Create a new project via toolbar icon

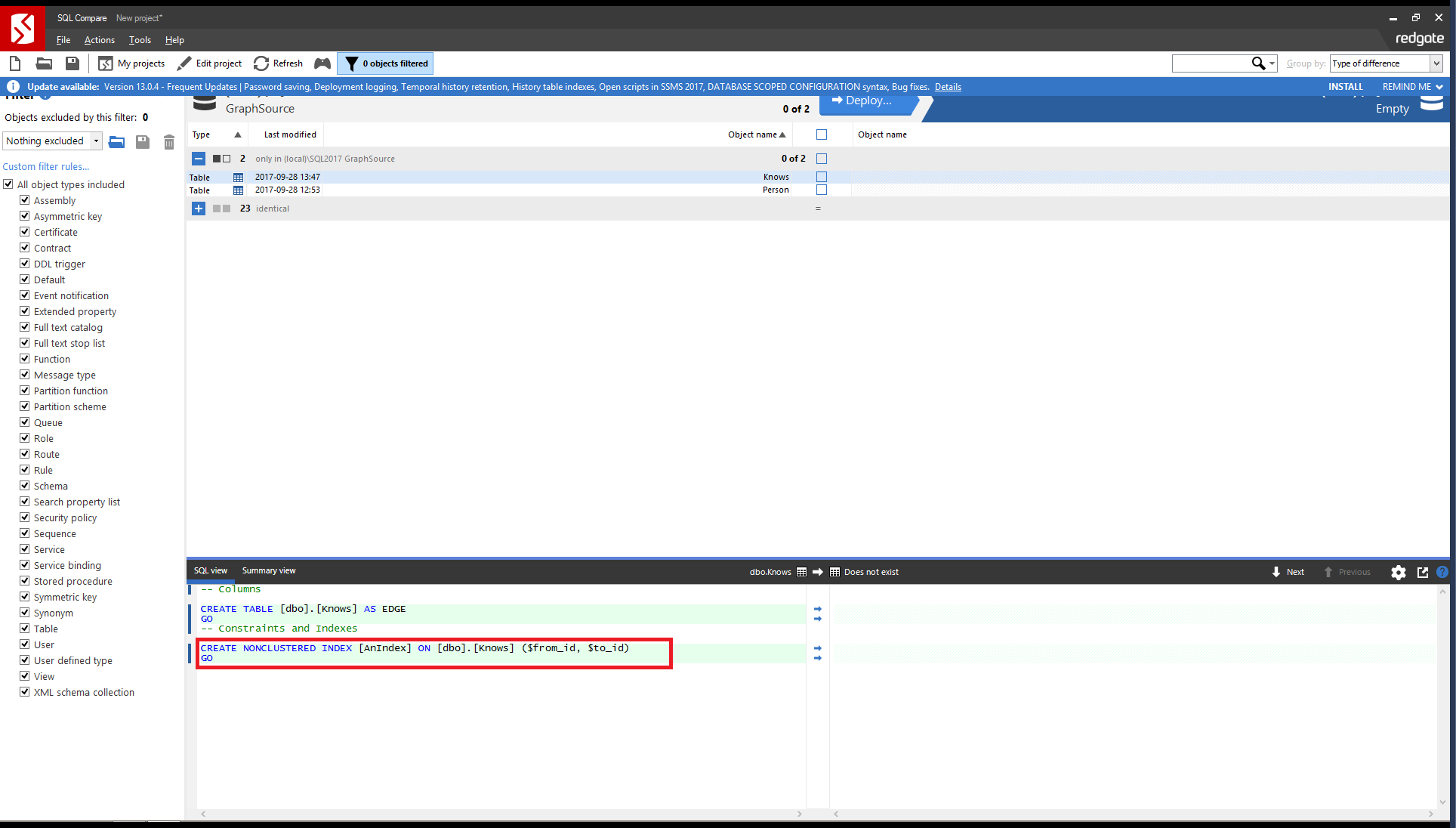[x=15, y=63]
